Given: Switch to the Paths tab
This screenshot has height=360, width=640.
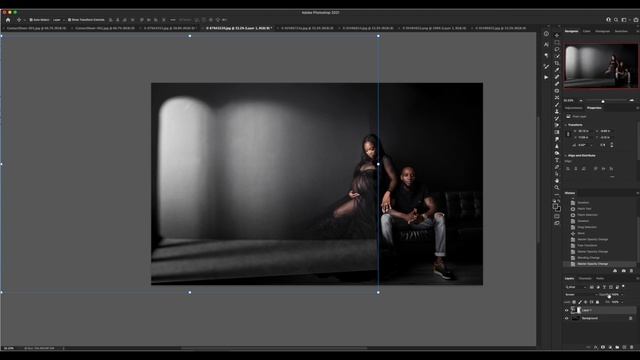Looking at the screenshot, I should 600,278.
